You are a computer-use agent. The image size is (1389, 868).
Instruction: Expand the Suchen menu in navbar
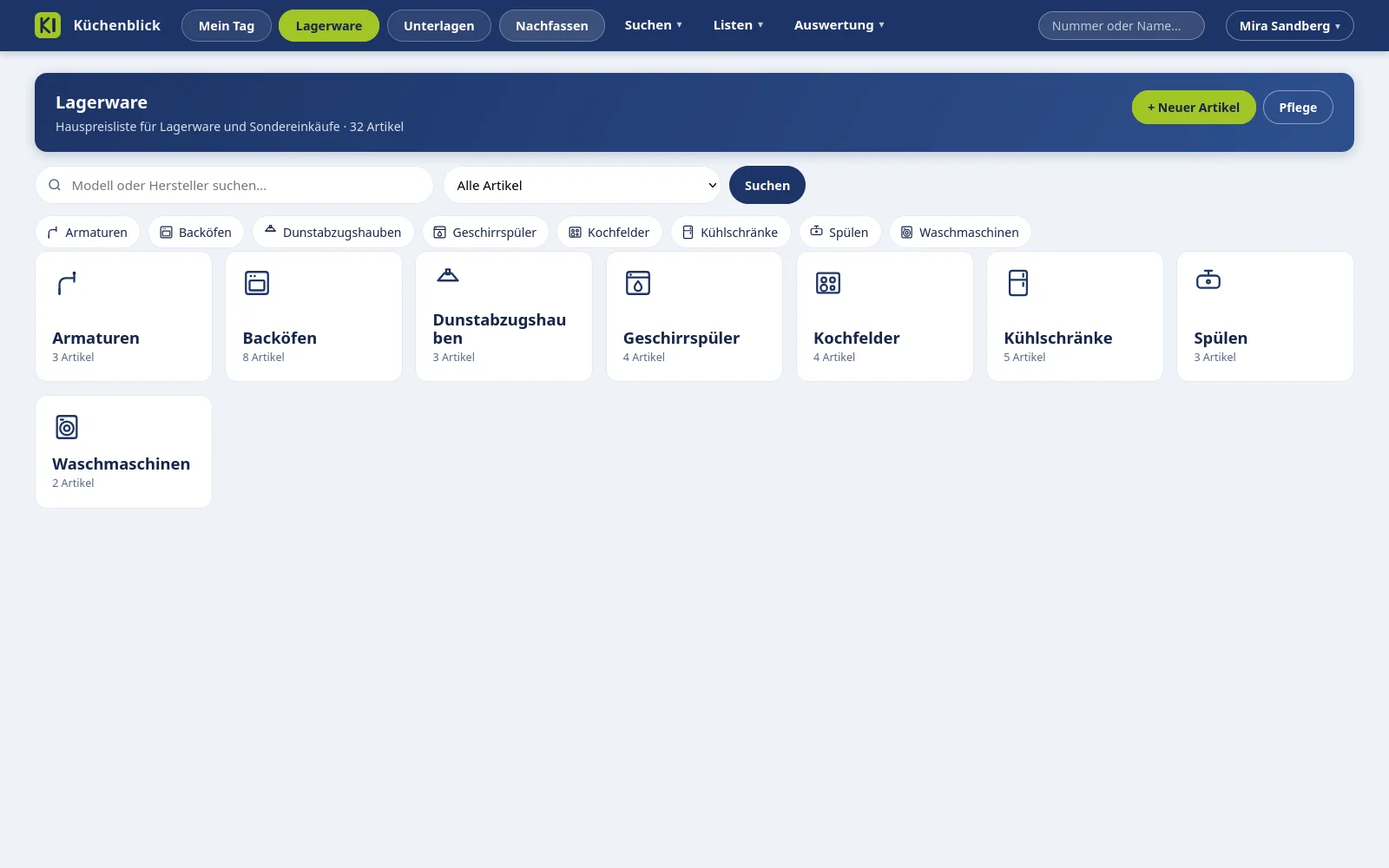pyautogui.click(x=653, y=25)
